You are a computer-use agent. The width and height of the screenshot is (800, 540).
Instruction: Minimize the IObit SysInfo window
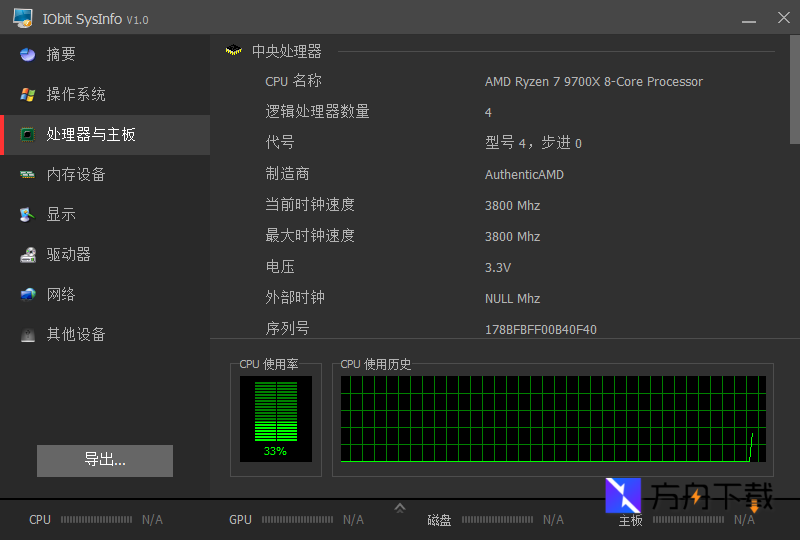pyautogui.click(x=749, y=19)
